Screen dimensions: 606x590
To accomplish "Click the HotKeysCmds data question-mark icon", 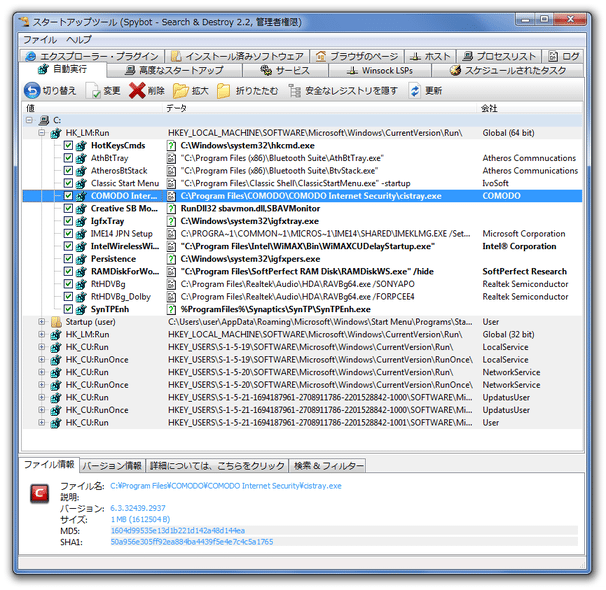I will 171,146.
